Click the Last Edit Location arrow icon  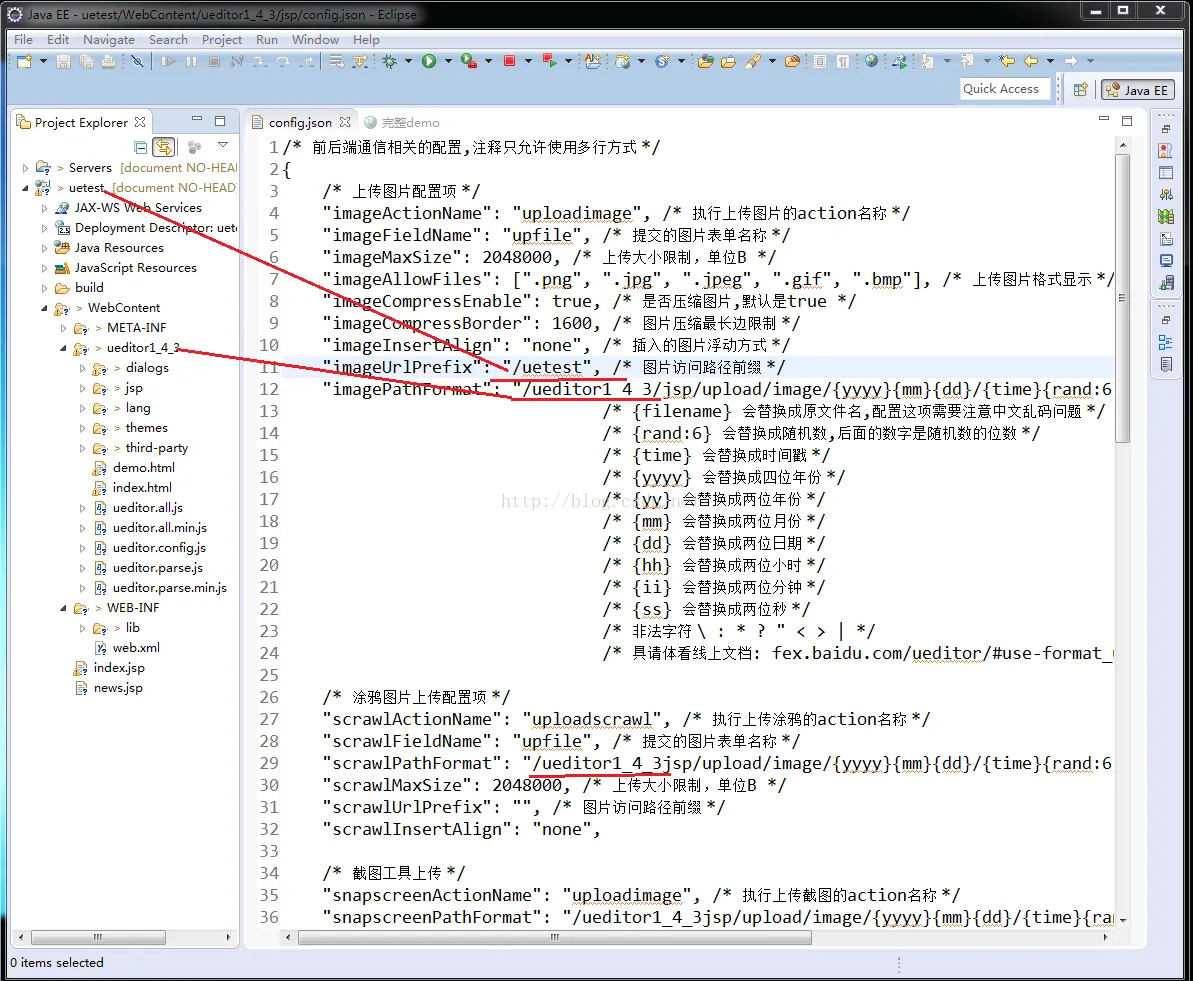pyautogui.click(x=1007, y=61)
